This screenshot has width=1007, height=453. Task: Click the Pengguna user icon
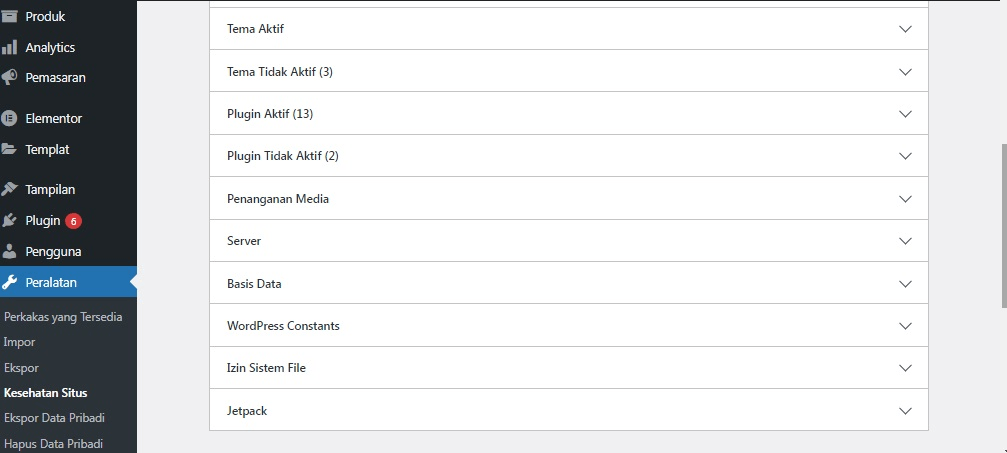tap(10, 251)
